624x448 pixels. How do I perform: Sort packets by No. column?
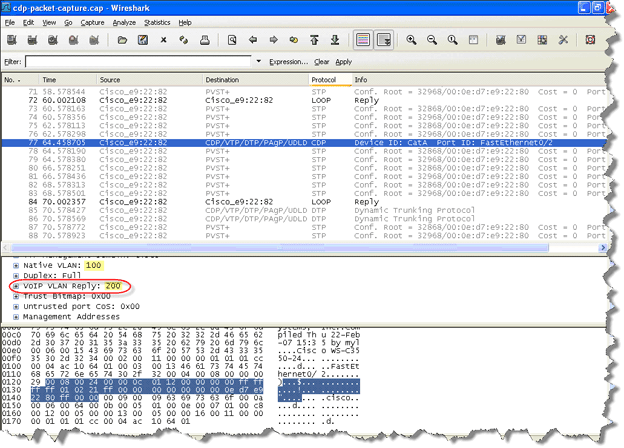20,80
